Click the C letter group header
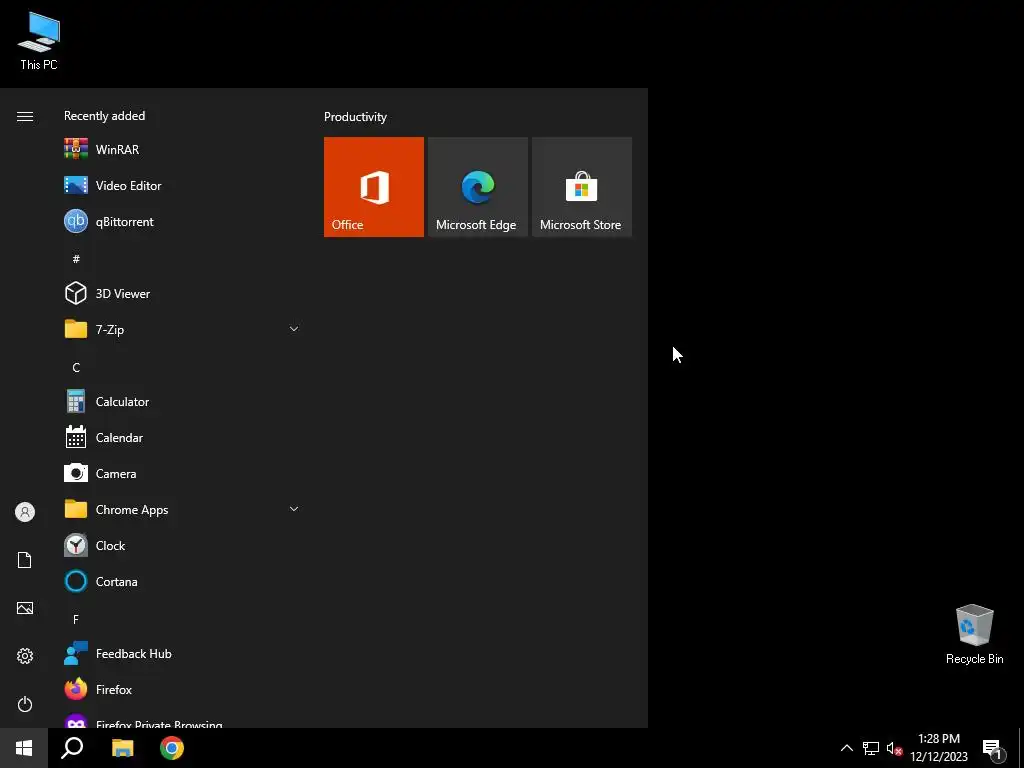This screenshot has height=768, width=1024. (76, 368)
